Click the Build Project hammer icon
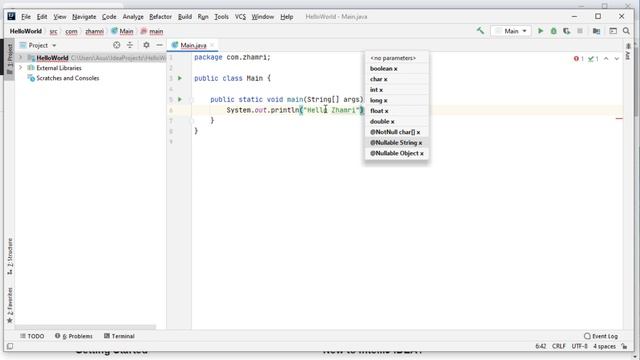The width and height of the screenshot is (640, 360). (x=480, y=31)
